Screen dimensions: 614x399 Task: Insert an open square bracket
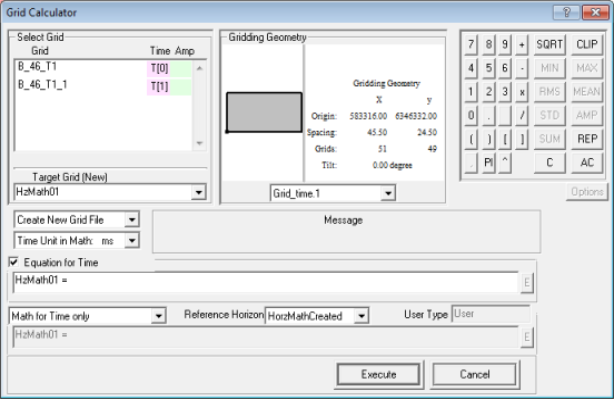[505, 139]
